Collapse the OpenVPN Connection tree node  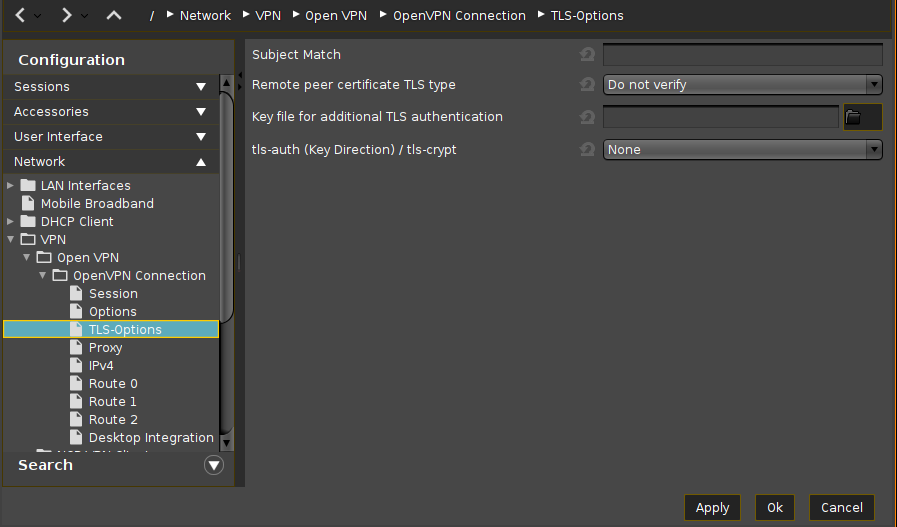point(43,275)
